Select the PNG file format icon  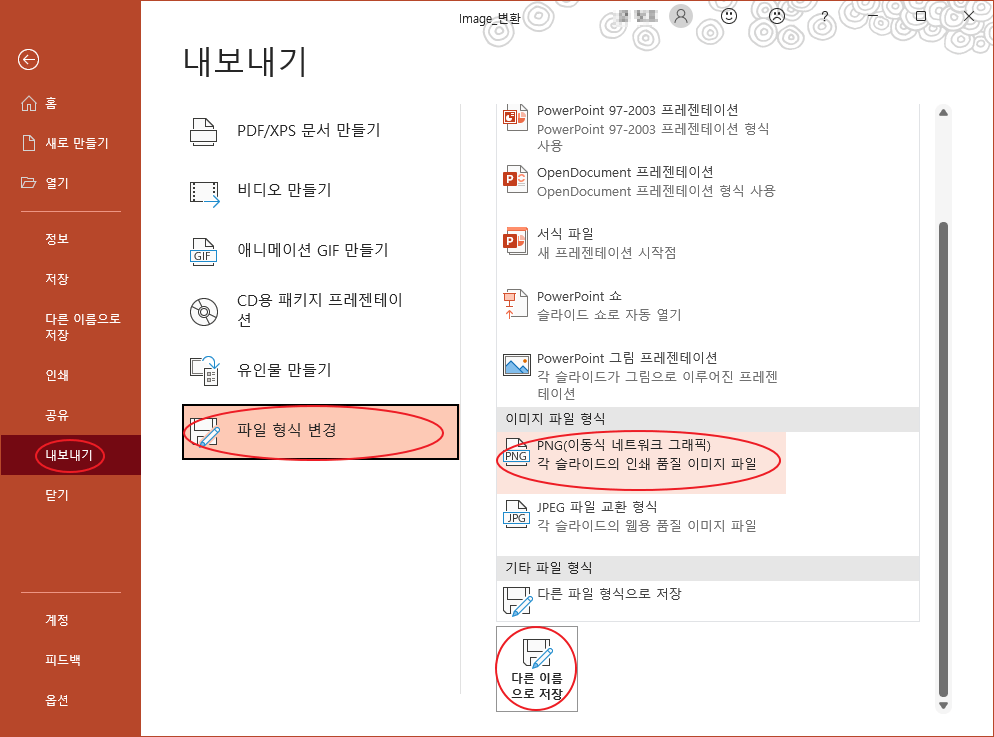point(516,452)
